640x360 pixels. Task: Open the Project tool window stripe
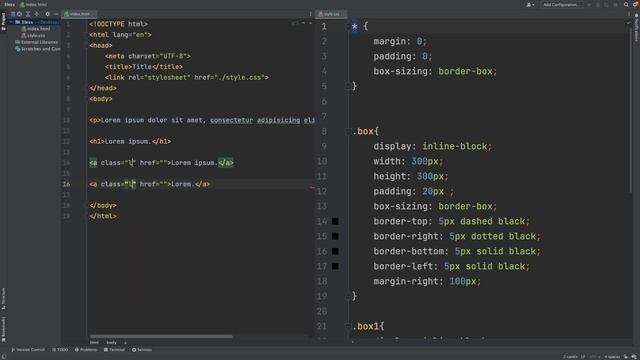pyautogui.click(x=3, y=21)
